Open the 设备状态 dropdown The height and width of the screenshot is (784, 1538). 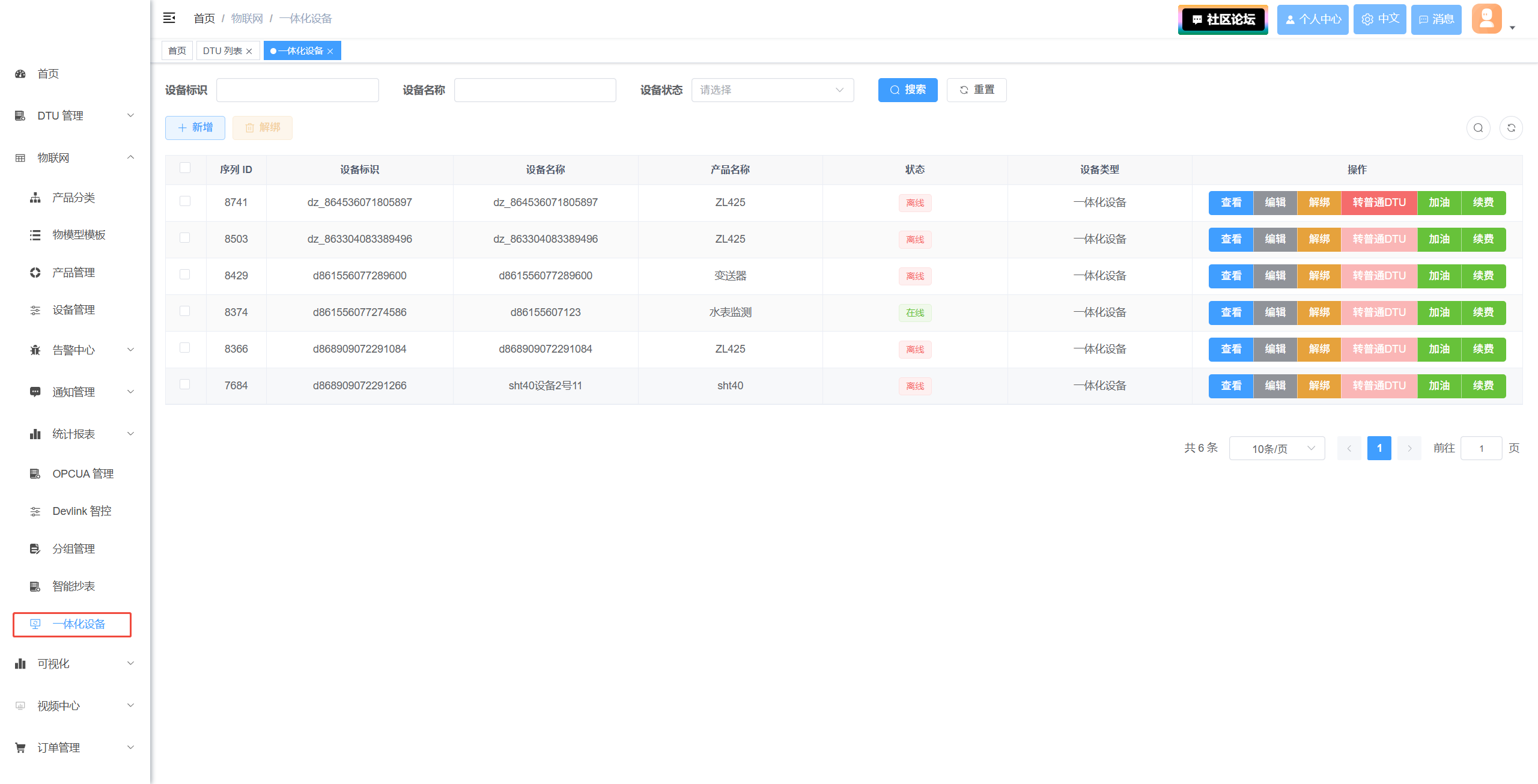coord(773,90)
